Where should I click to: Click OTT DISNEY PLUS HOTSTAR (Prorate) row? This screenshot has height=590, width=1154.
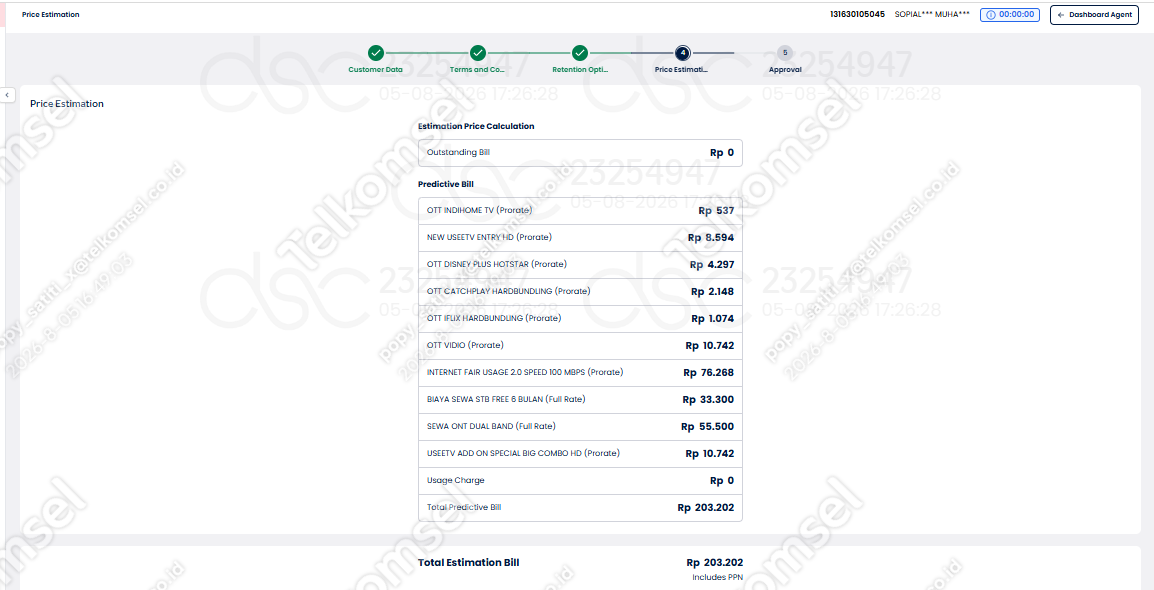click(580, 264)
